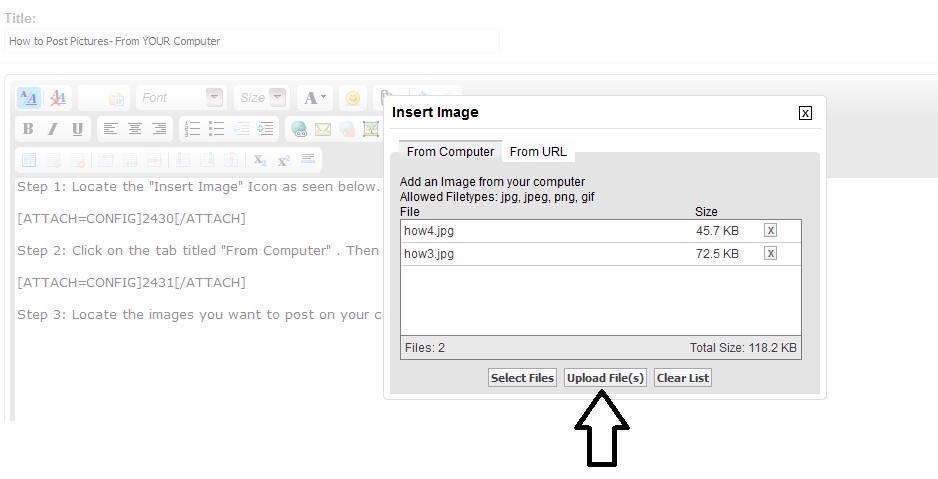This screenshot has height=479, width=938.
Task: Select the From Computer tab
Action: pos(450,152)
